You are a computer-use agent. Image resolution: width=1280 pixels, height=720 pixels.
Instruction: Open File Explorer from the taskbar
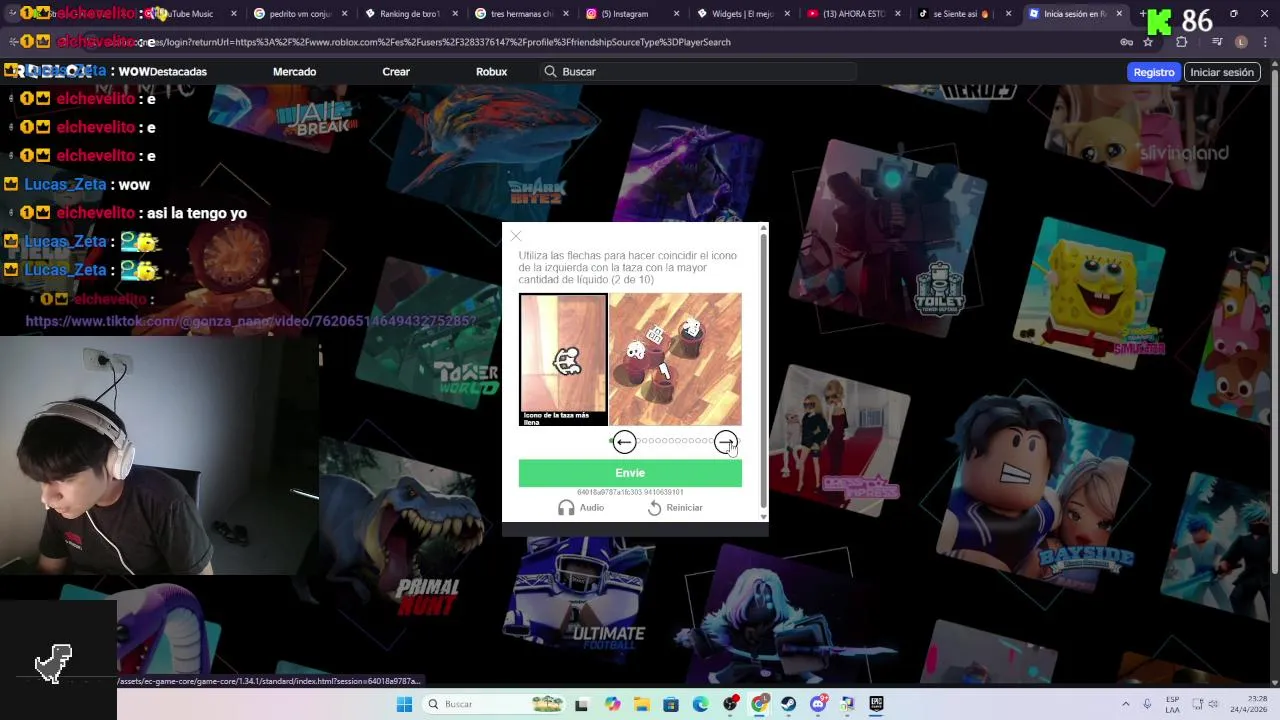(x=641, y=704)
